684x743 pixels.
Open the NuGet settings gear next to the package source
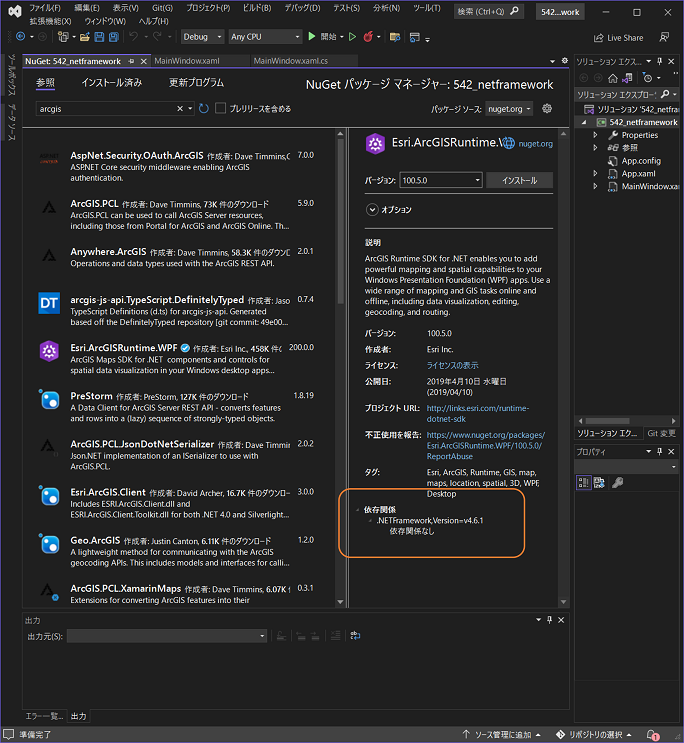[547, 109]
